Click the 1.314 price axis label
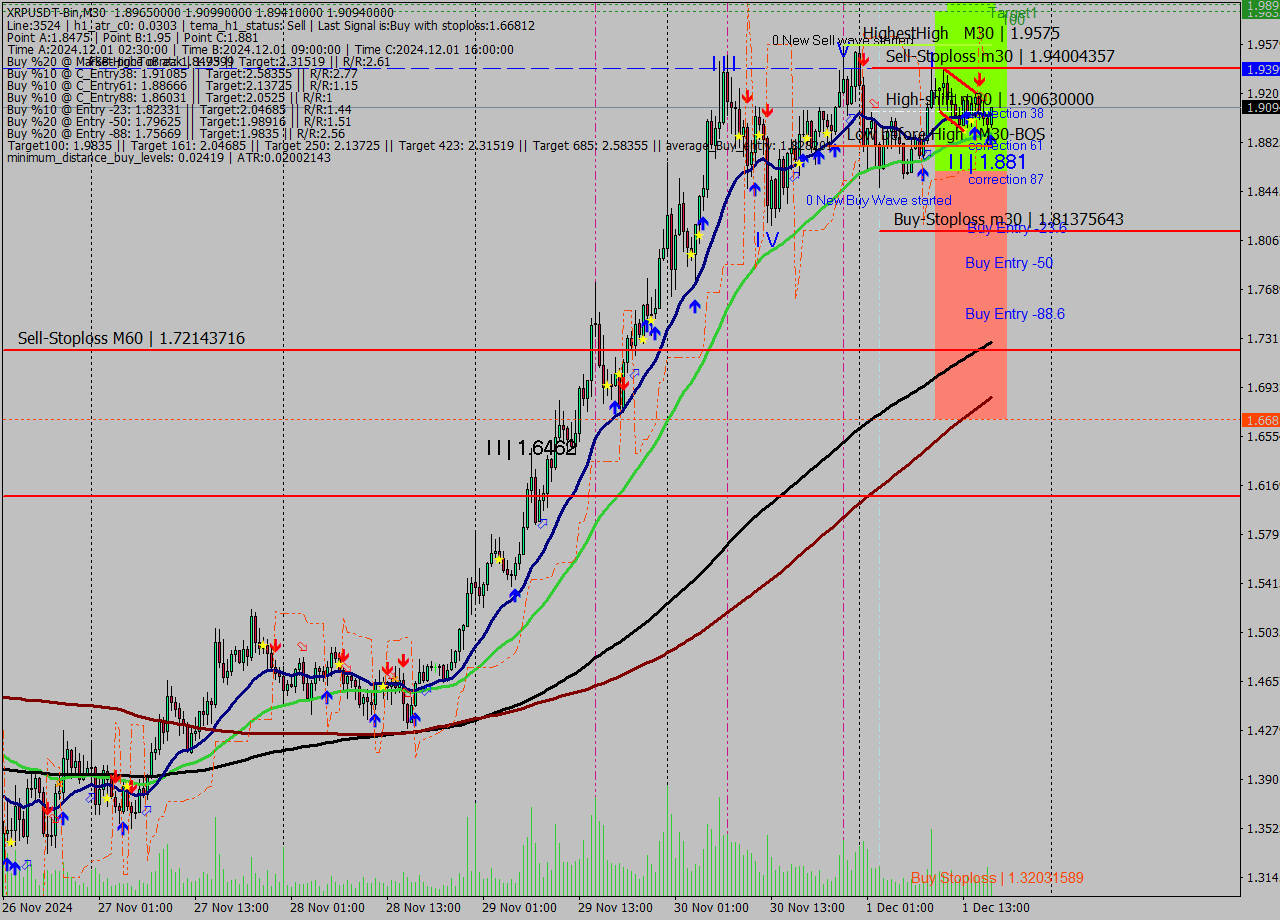The image size is (1280, 920). pyautogui.click(x=1262, y=877)
